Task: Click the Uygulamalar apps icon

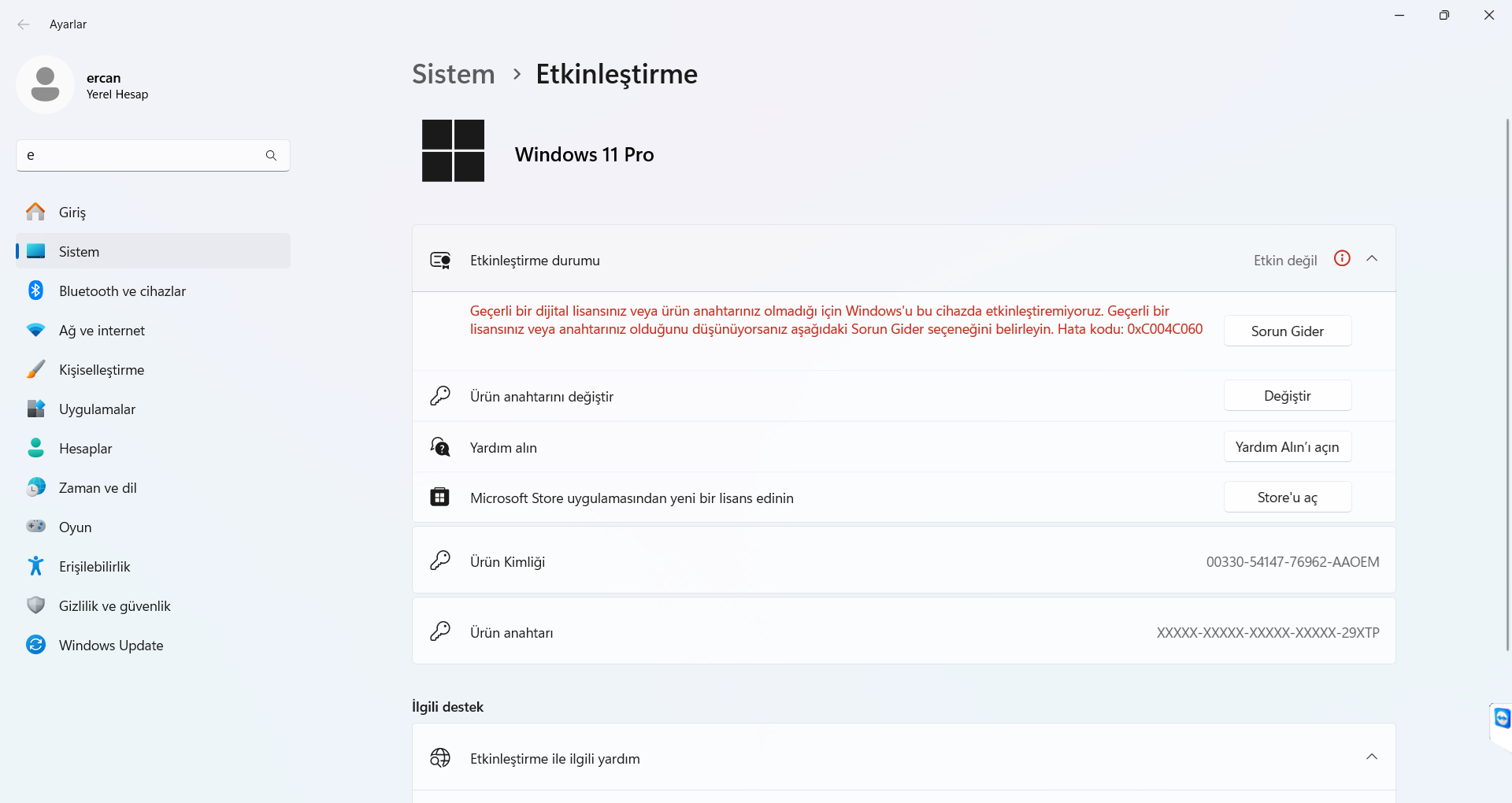Action: [x=35, y=409]
